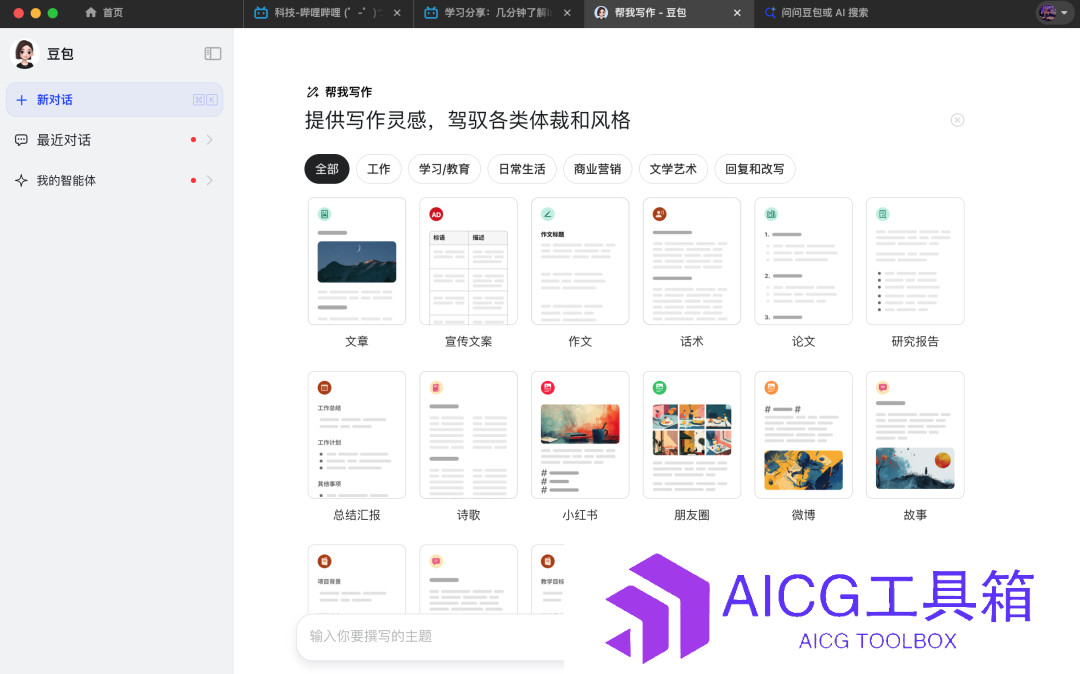1080x674 pixels.
Task: Choose the 宣传文案 template thumbnail
Action: click(468, 261)
